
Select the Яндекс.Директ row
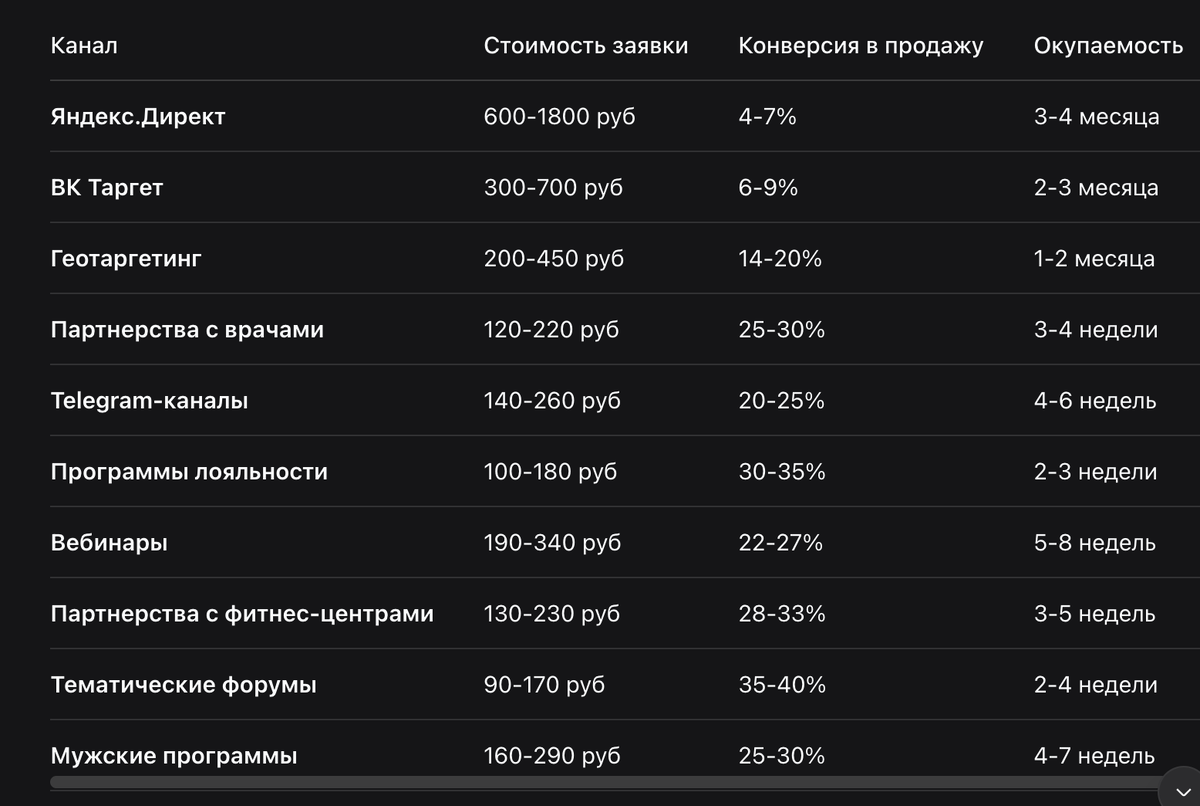pos(138,116)
